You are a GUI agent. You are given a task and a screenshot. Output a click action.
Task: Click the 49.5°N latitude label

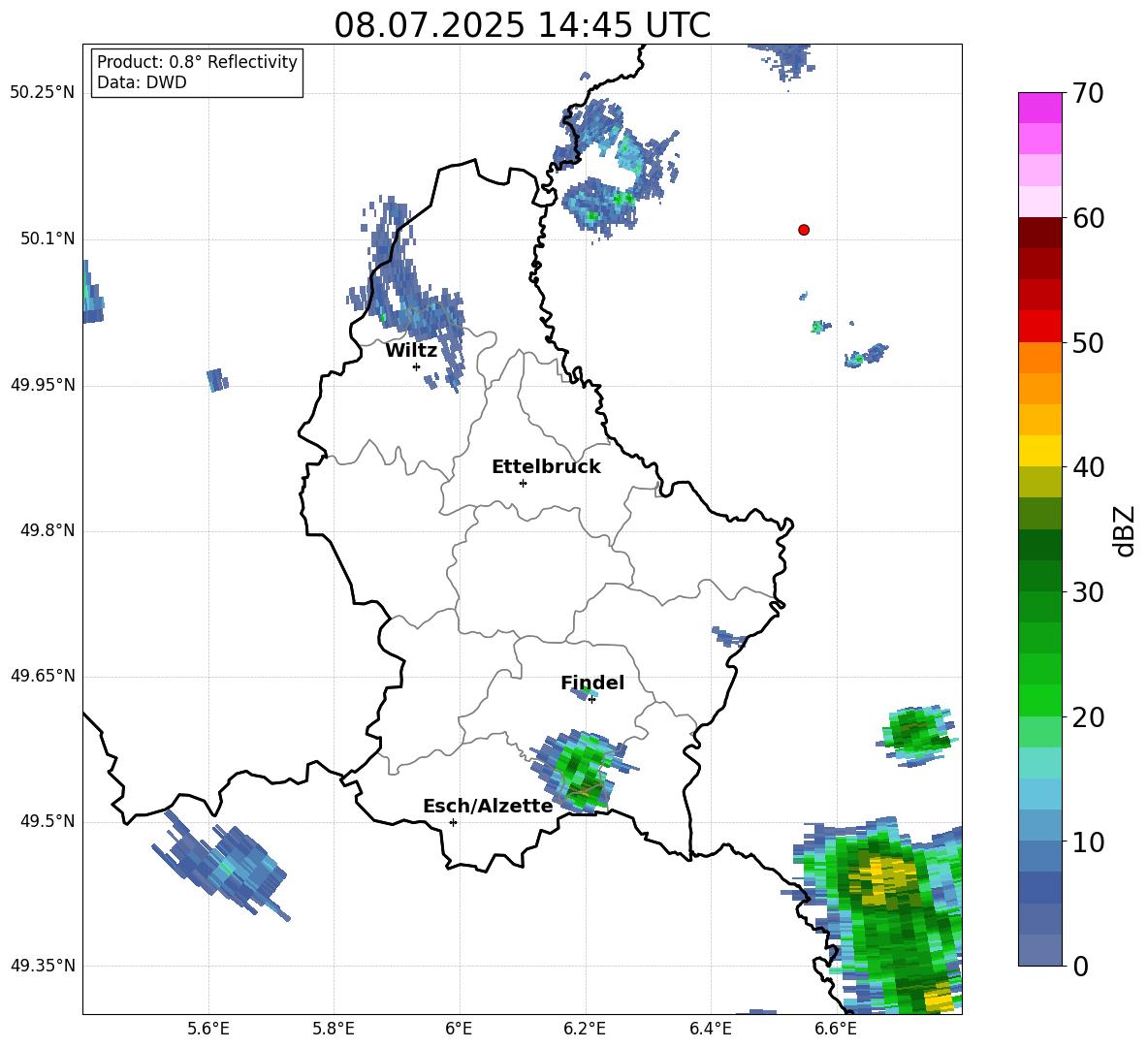(x=47, y=821)
